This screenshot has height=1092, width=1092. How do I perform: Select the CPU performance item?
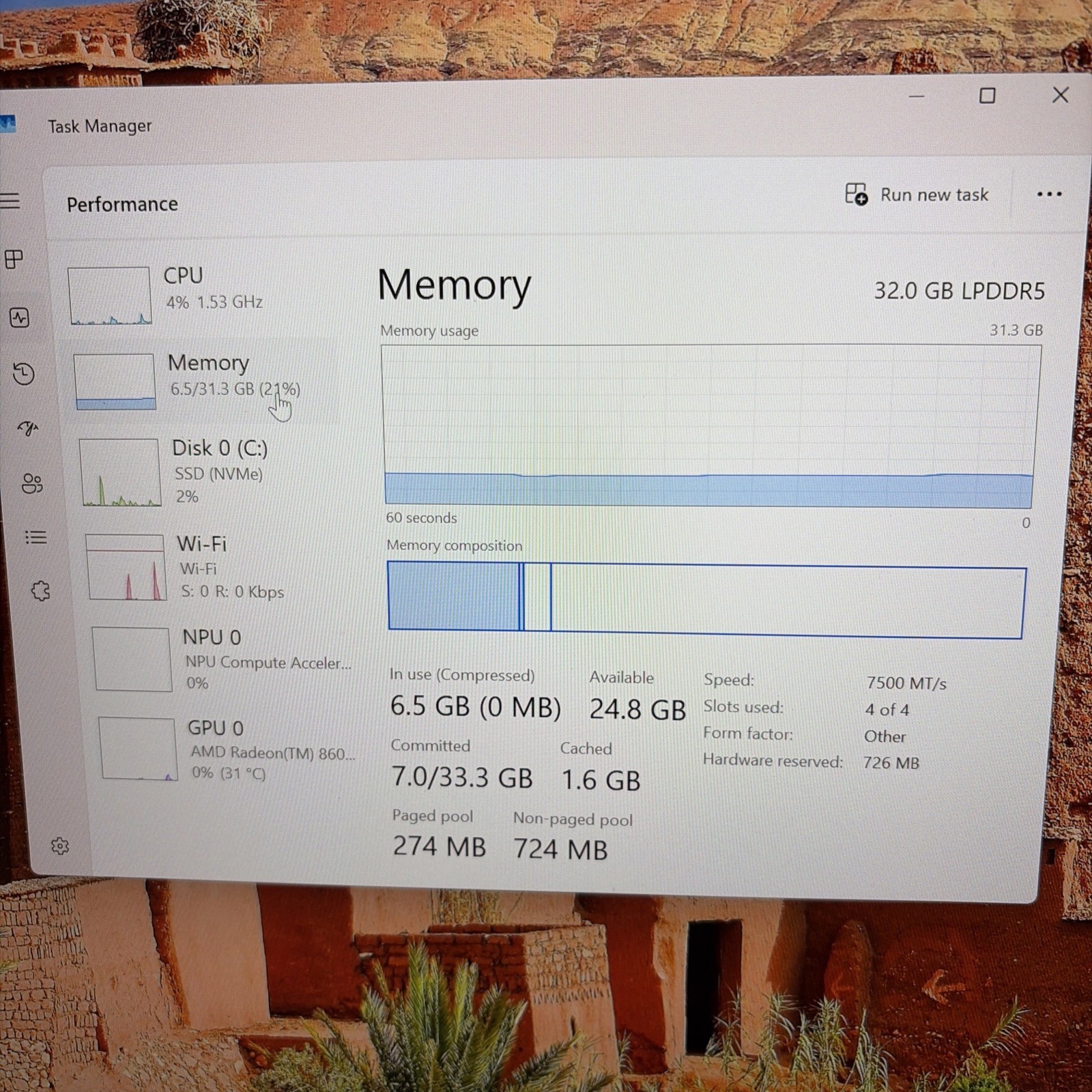tap(198, 295)
